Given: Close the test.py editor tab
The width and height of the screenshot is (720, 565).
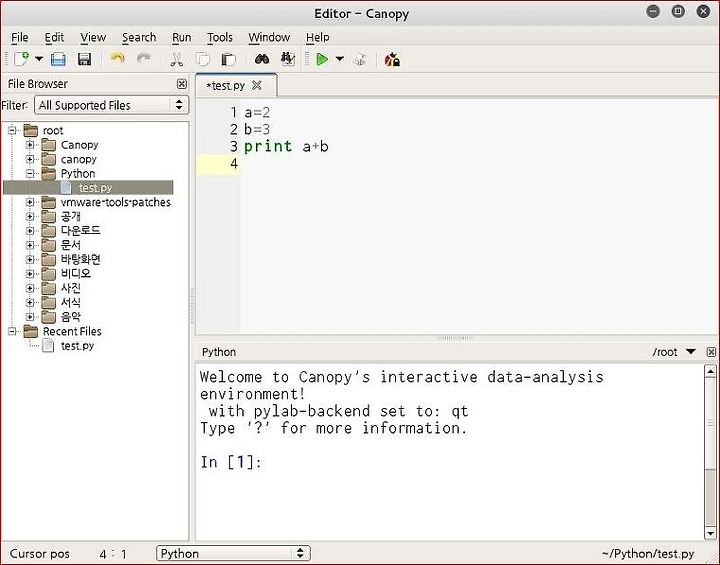Looking at the screenshot, I should coord(257,85).
